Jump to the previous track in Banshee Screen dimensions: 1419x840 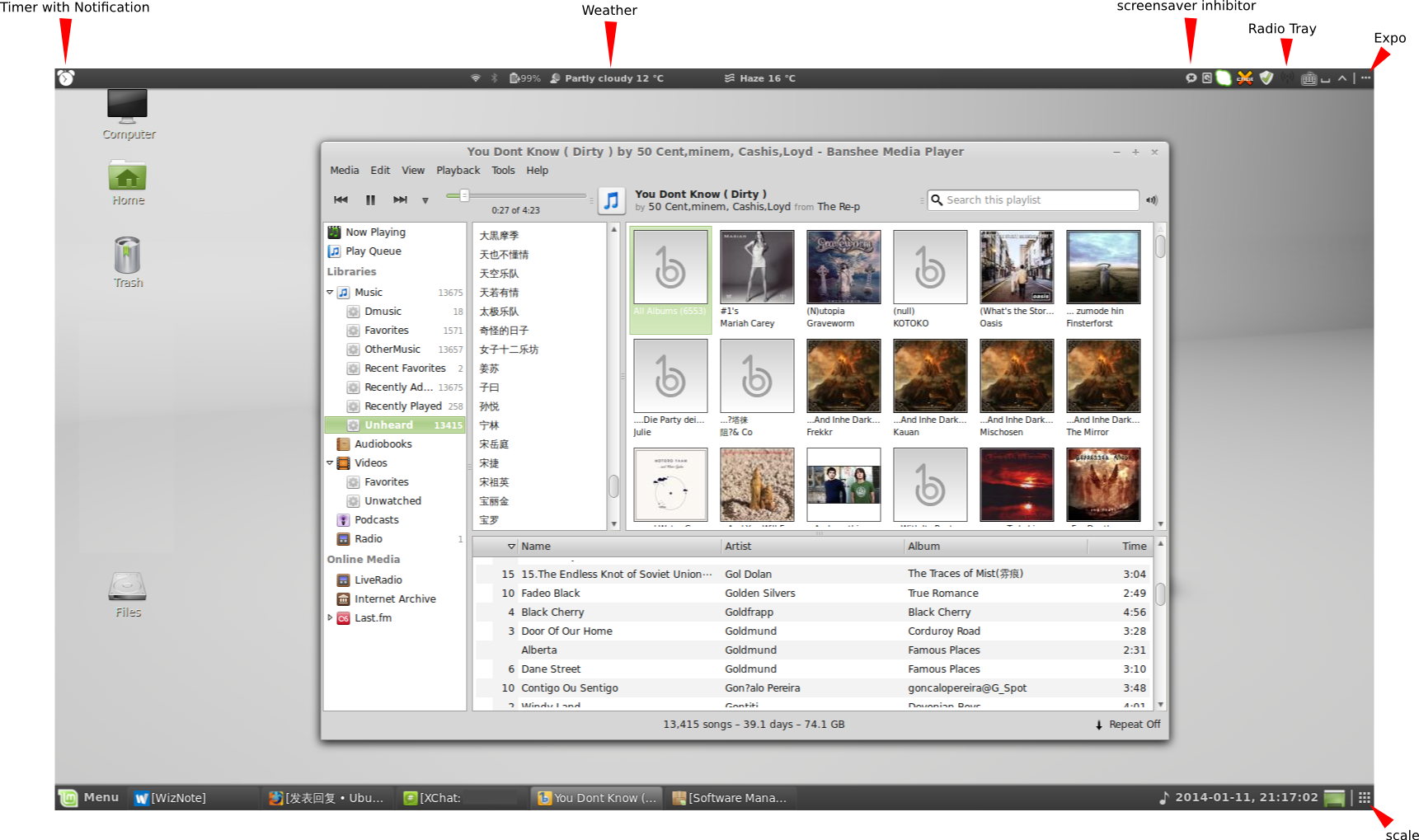[341, 199]
